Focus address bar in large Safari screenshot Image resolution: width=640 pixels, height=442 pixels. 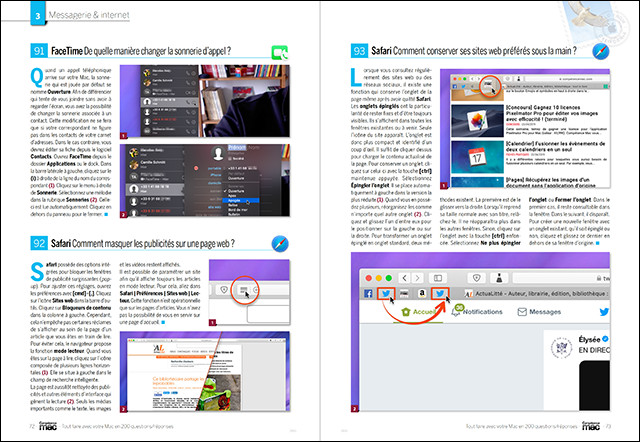tap(561, 278)
